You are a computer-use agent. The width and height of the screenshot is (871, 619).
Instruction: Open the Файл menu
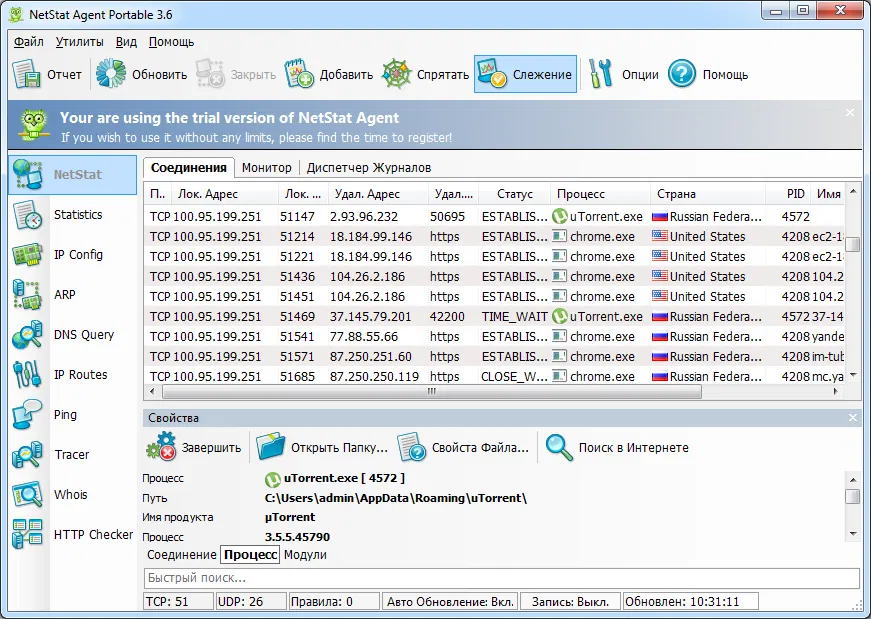point(29,42)
